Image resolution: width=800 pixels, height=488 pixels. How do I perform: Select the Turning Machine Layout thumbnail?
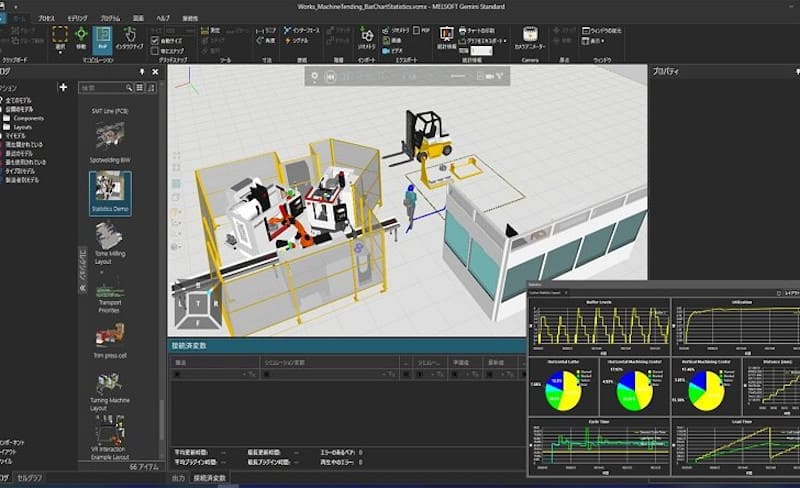point(109,391)
